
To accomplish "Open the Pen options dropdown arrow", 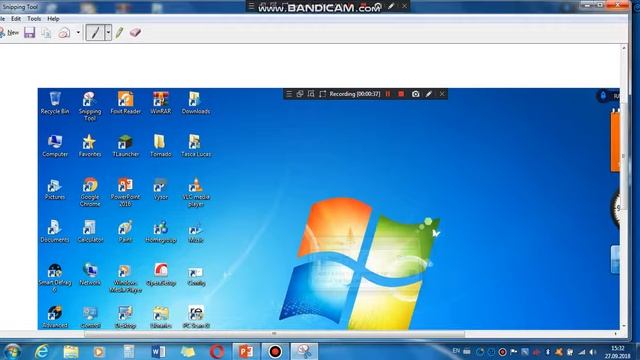I will [x=108, y=33].
